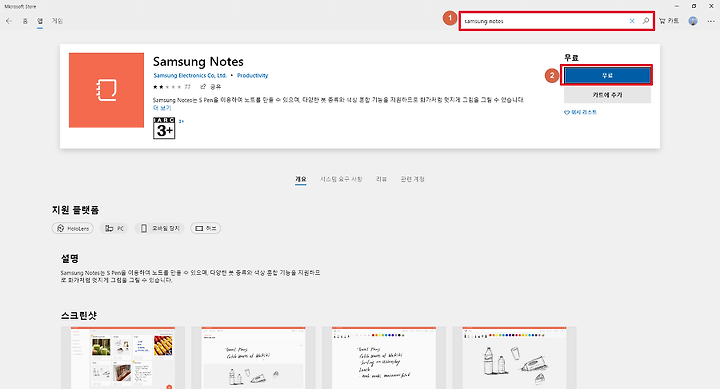
Task: Open the fourth screenshot with bottle drawing
Action: 514,358
